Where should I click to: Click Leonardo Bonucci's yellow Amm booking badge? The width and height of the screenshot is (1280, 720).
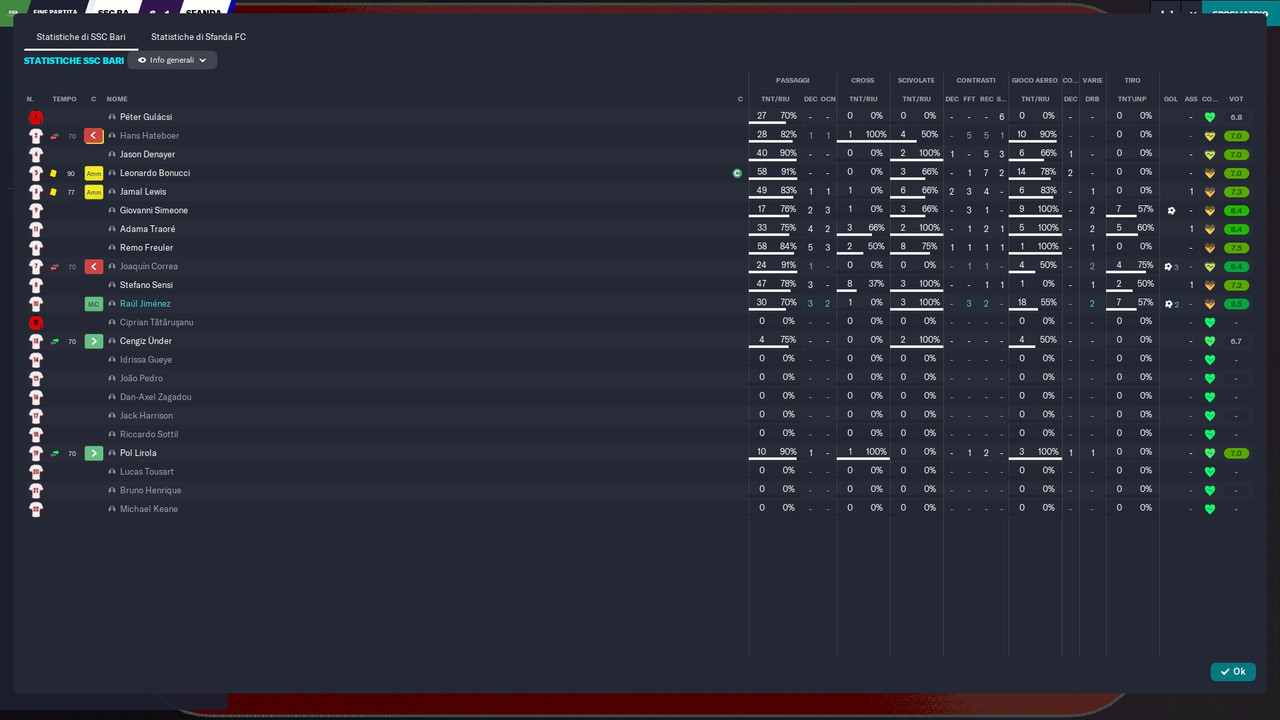point(94,173)
